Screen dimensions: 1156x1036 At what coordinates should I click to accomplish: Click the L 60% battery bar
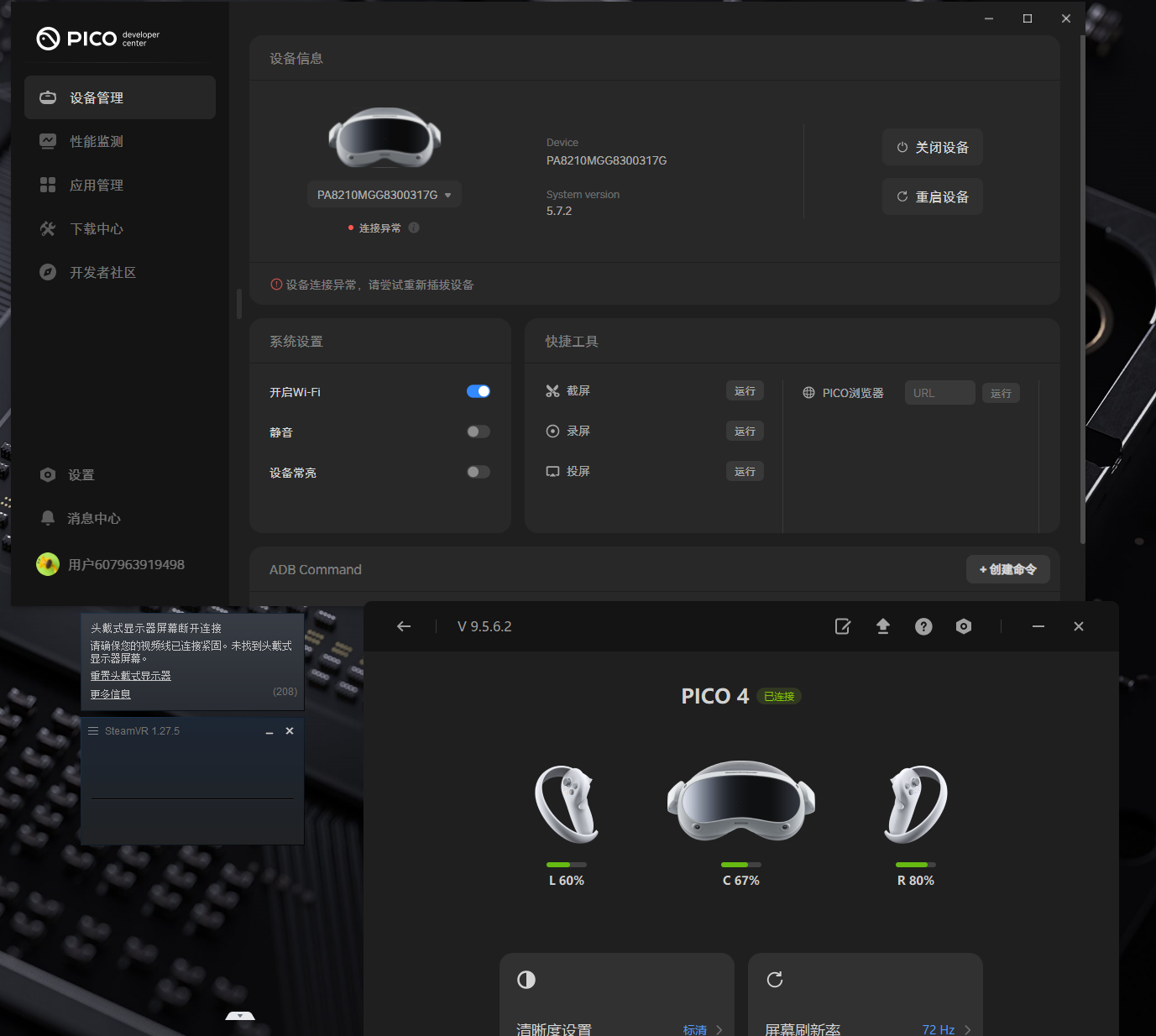coord(567,865)
